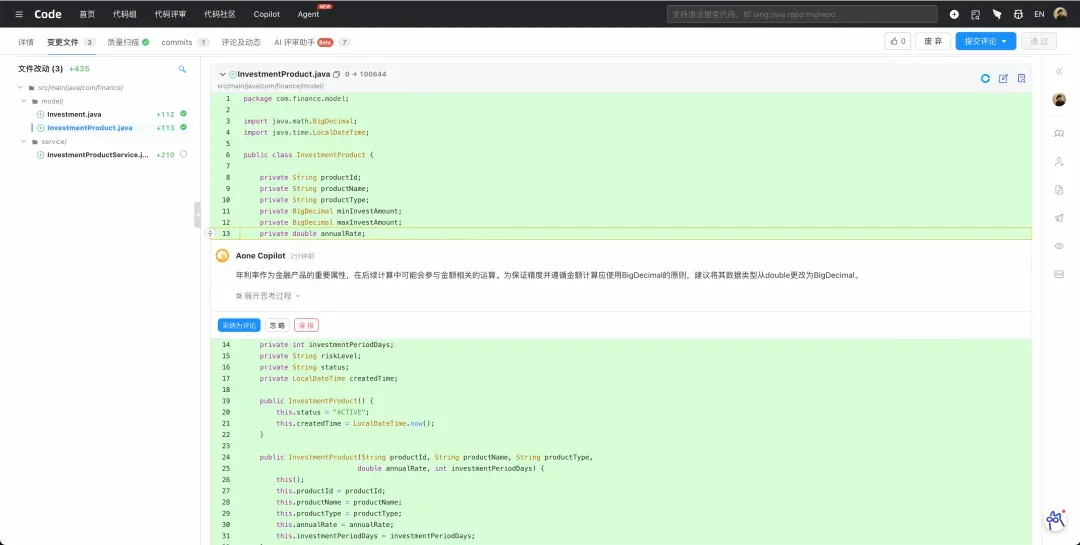1080x545 pixels.
Task: Click line number 13 in the diff
Action: (226, 234)
